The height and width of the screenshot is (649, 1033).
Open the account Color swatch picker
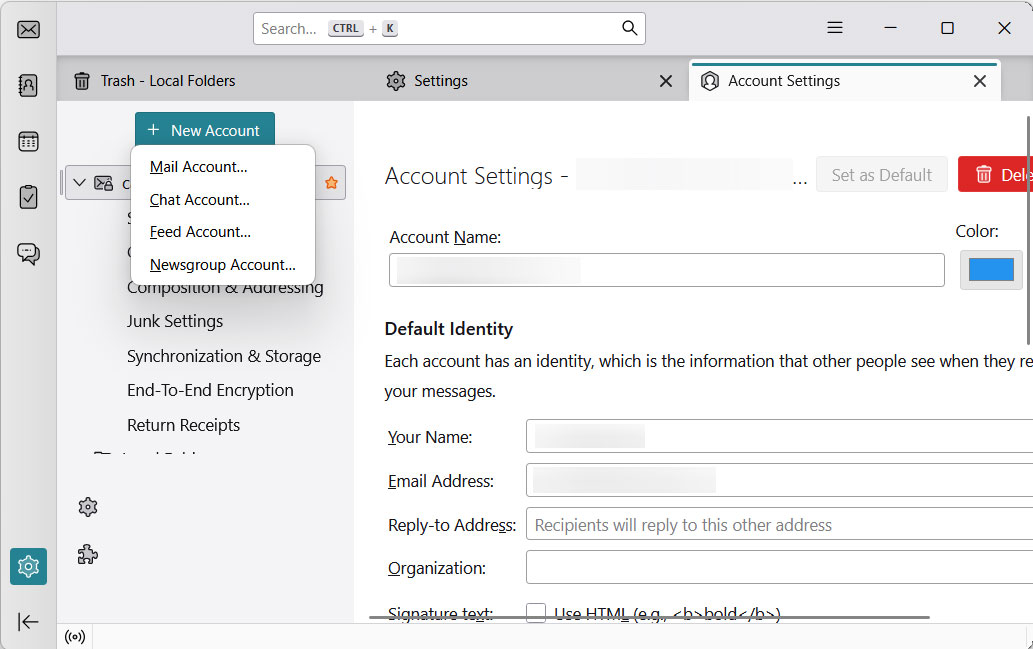tap(991, 269)
